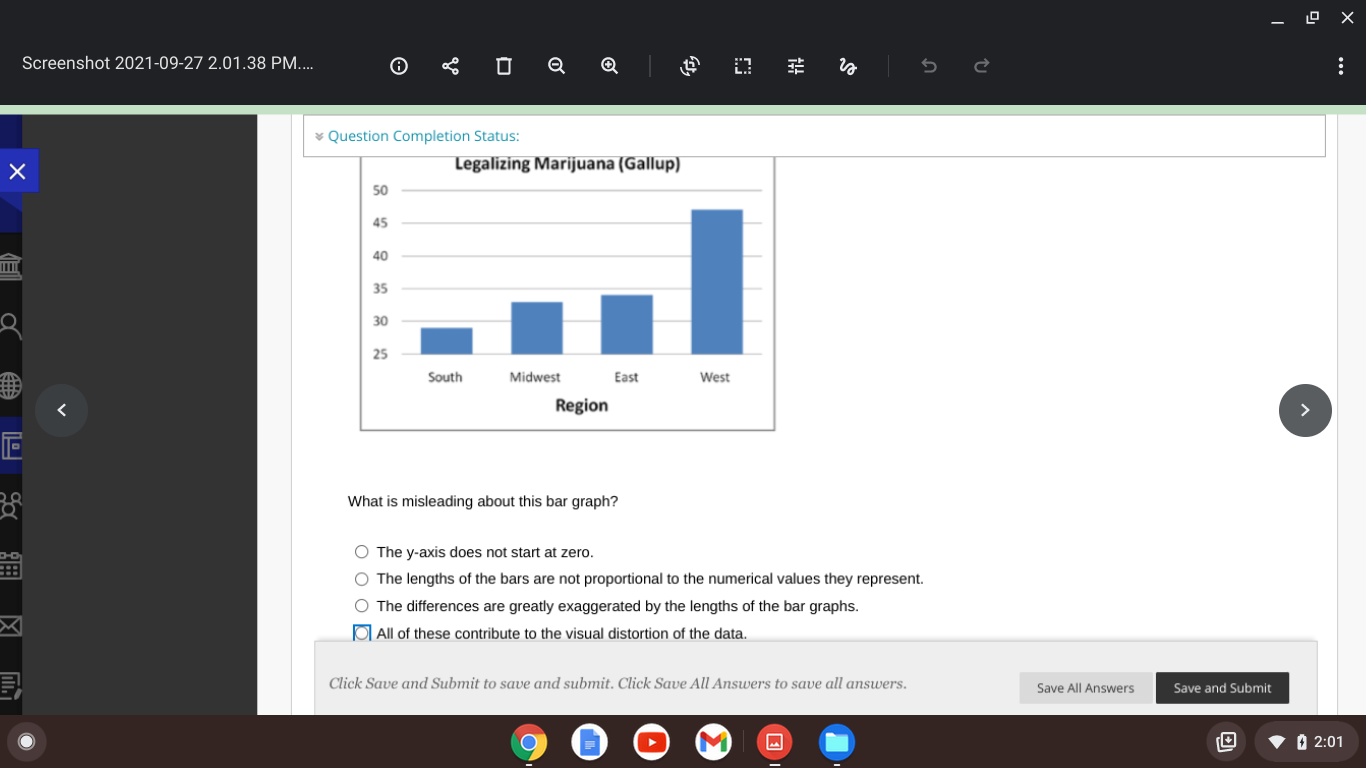Redo the last edit
This screenshot has width=1366, height=768.
click(982, 66)
